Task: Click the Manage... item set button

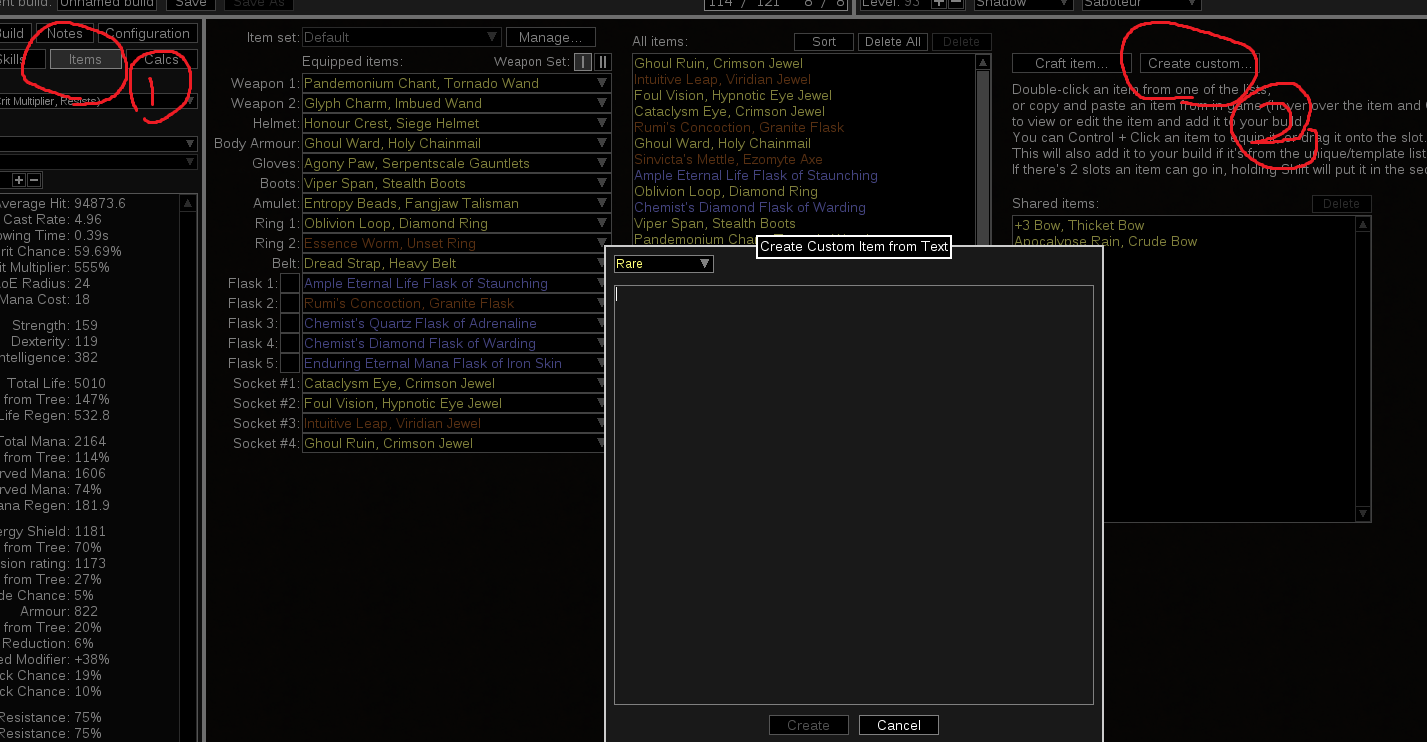Action: pos(551,37)
